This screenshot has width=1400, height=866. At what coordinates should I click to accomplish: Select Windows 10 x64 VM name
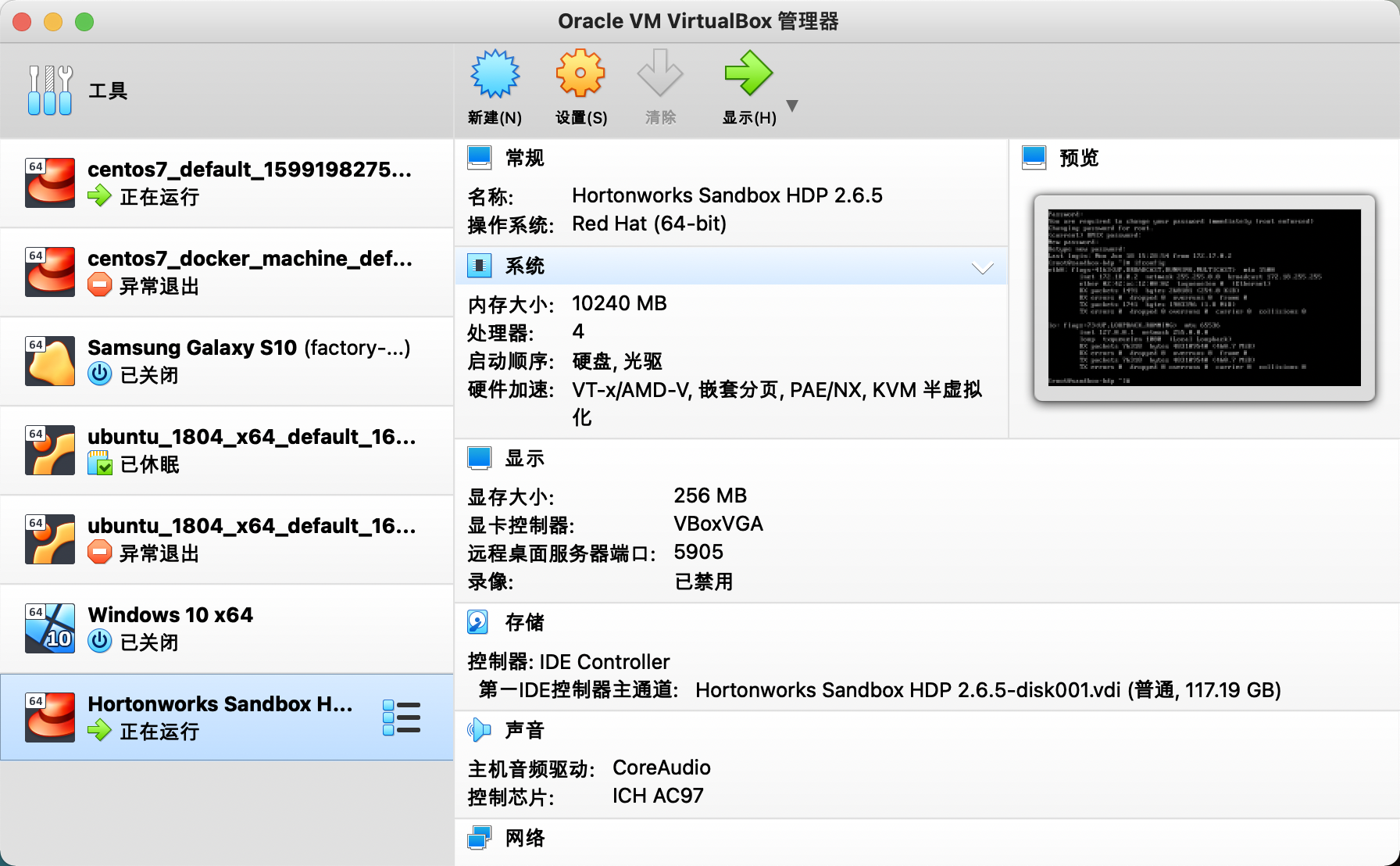tap(170, 615)
